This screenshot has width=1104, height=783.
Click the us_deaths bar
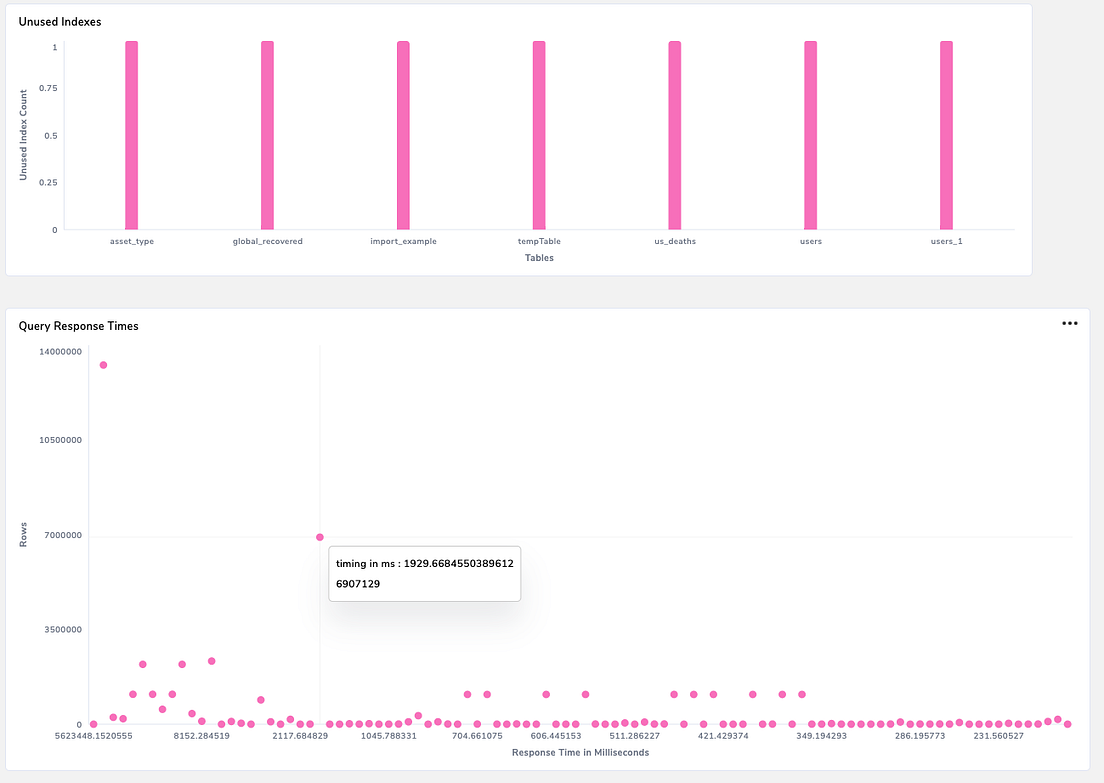tap(675, 135)
